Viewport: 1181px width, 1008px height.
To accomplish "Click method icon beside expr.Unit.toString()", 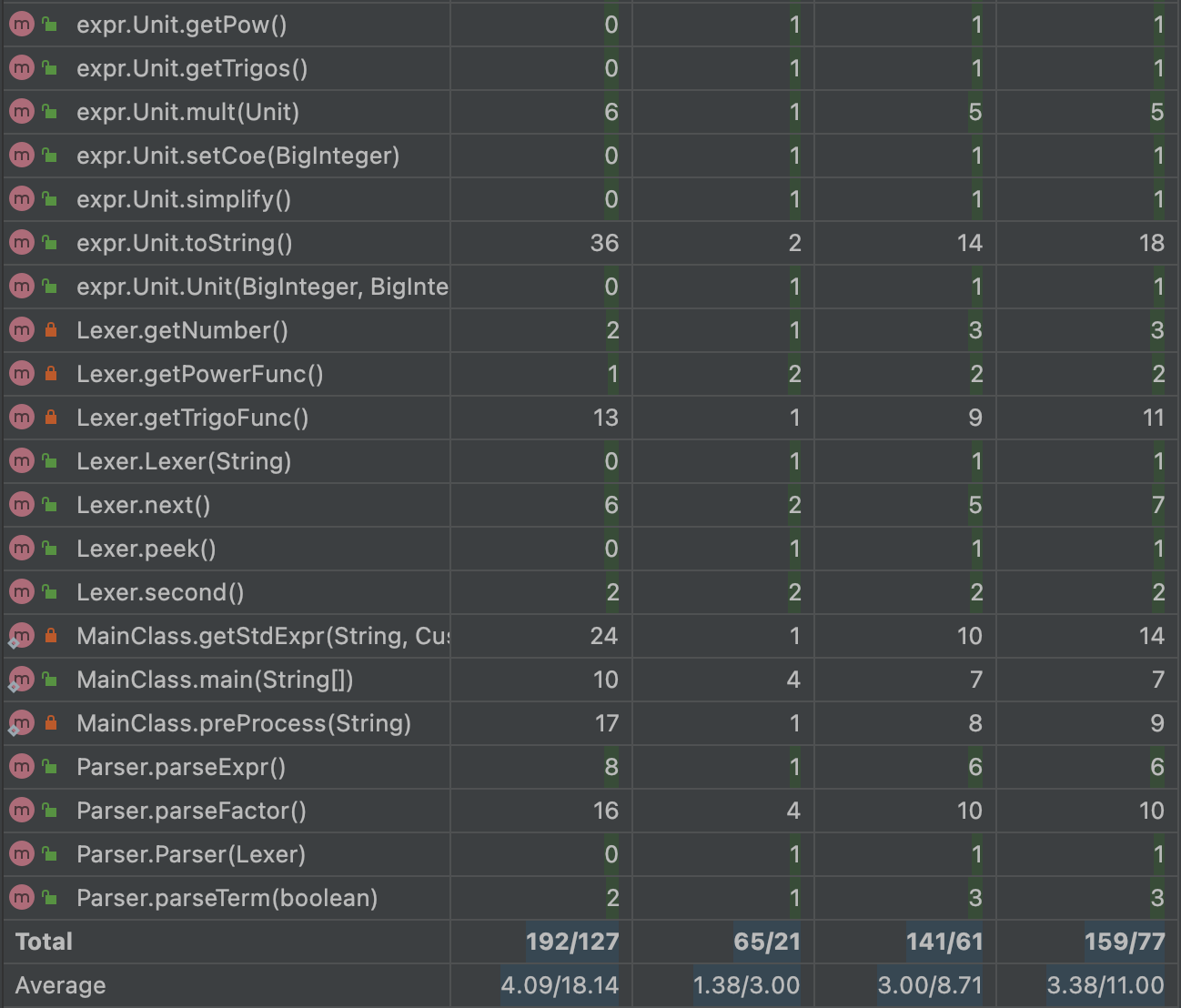I will click(x=21, y=243).
